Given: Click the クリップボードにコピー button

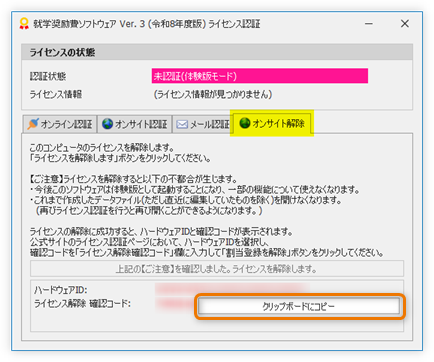Looking at the screenshot, I should pyautogui.click(x=299, y=306).
